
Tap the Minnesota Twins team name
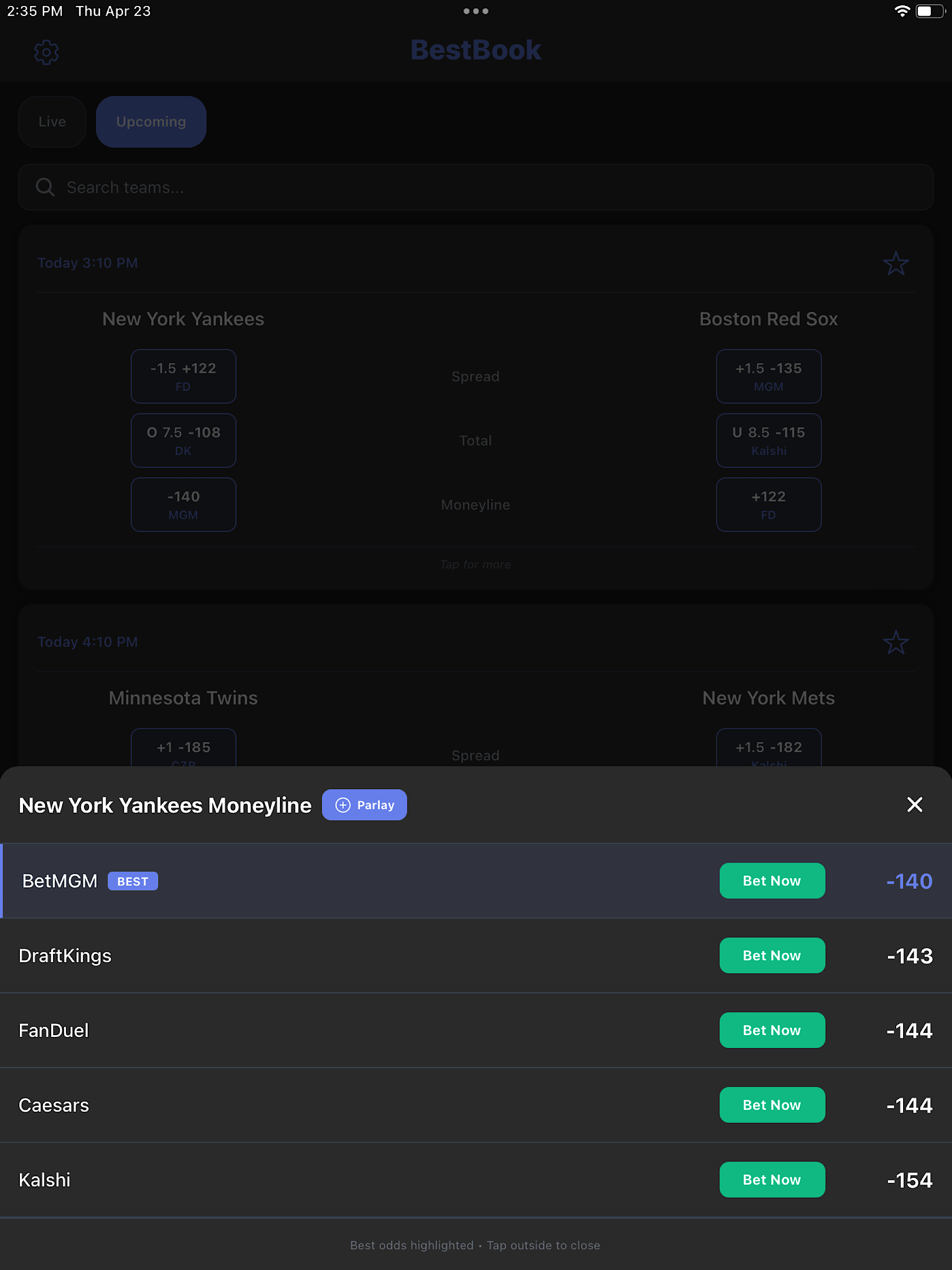[x=183, y=698]
